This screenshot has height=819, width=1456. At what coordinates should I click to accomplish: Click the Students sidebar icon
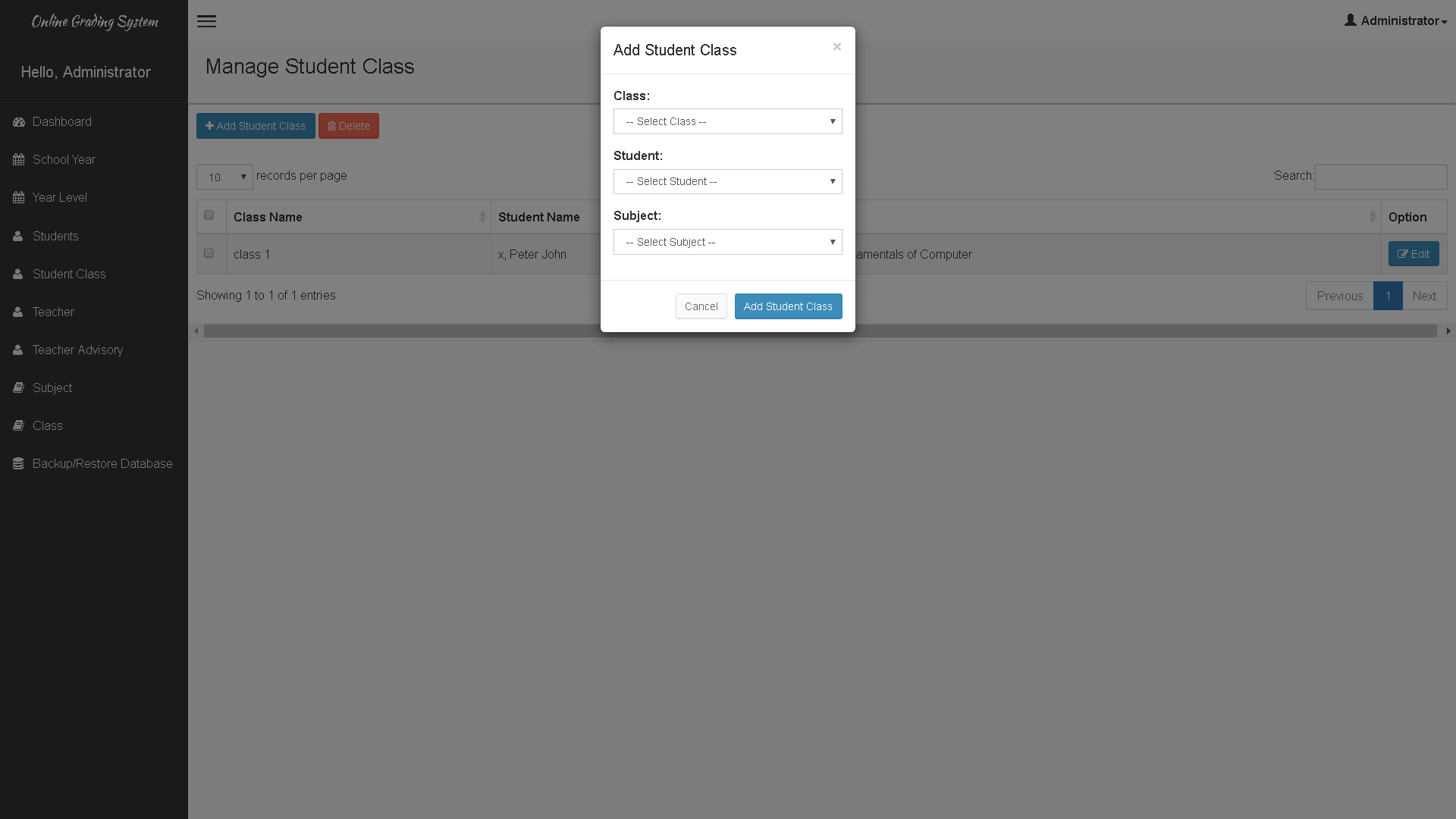tap(18, 236)
